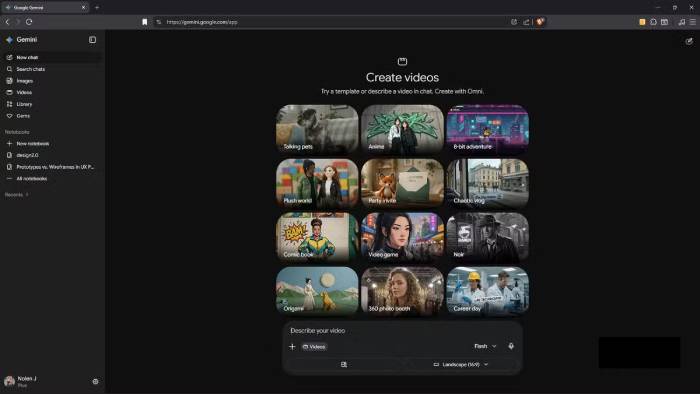The height and width of the screenshot is (394, 700).
Task: Select the Noir template
Action: coord(488,237)
